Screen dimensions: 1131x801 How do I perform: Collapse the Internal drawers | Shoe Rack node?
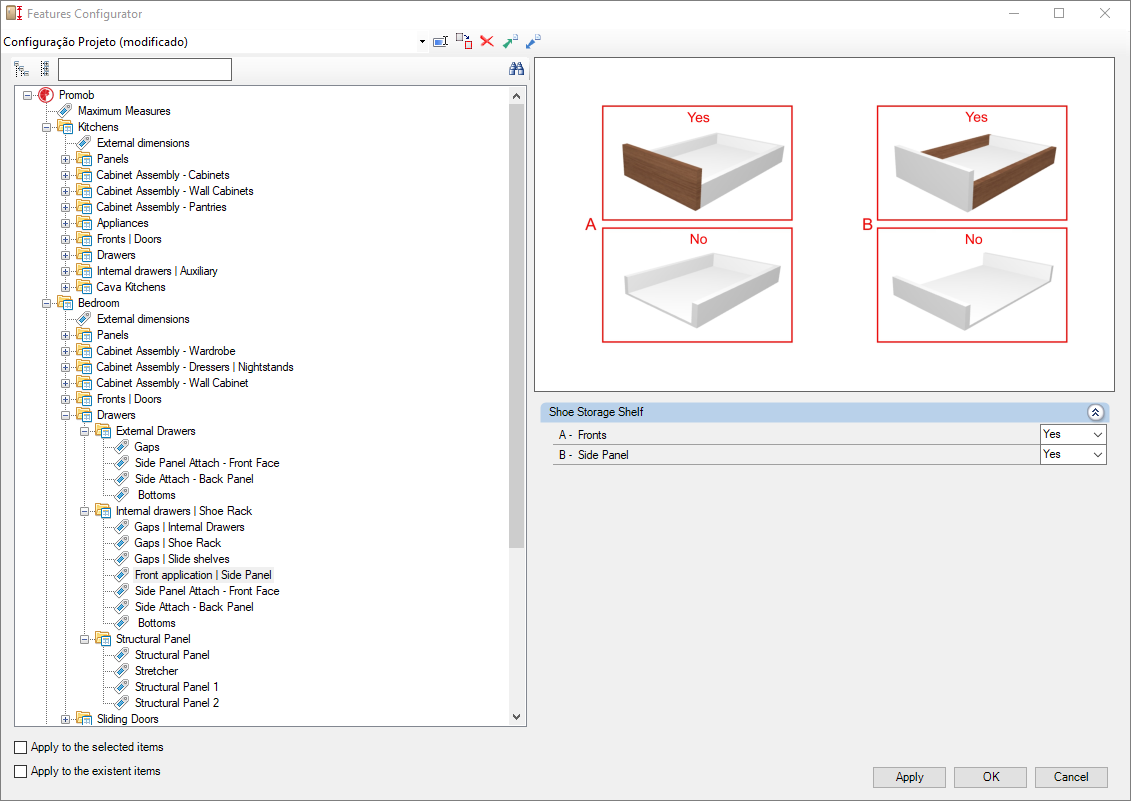pyautogui.click(x=84, y=512)
